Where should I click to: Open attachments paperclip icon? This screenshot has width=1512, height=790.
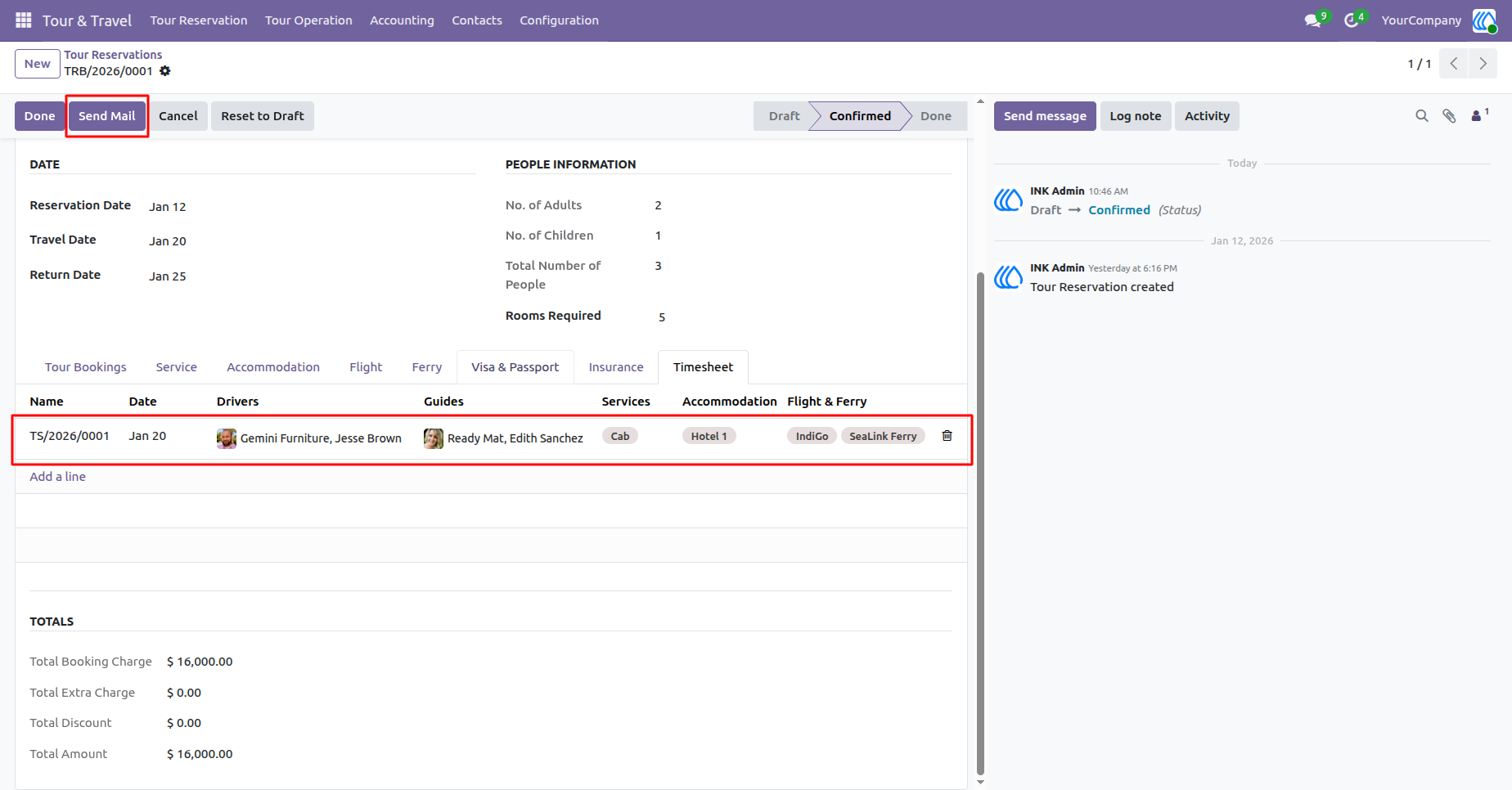coord(1449,116)
